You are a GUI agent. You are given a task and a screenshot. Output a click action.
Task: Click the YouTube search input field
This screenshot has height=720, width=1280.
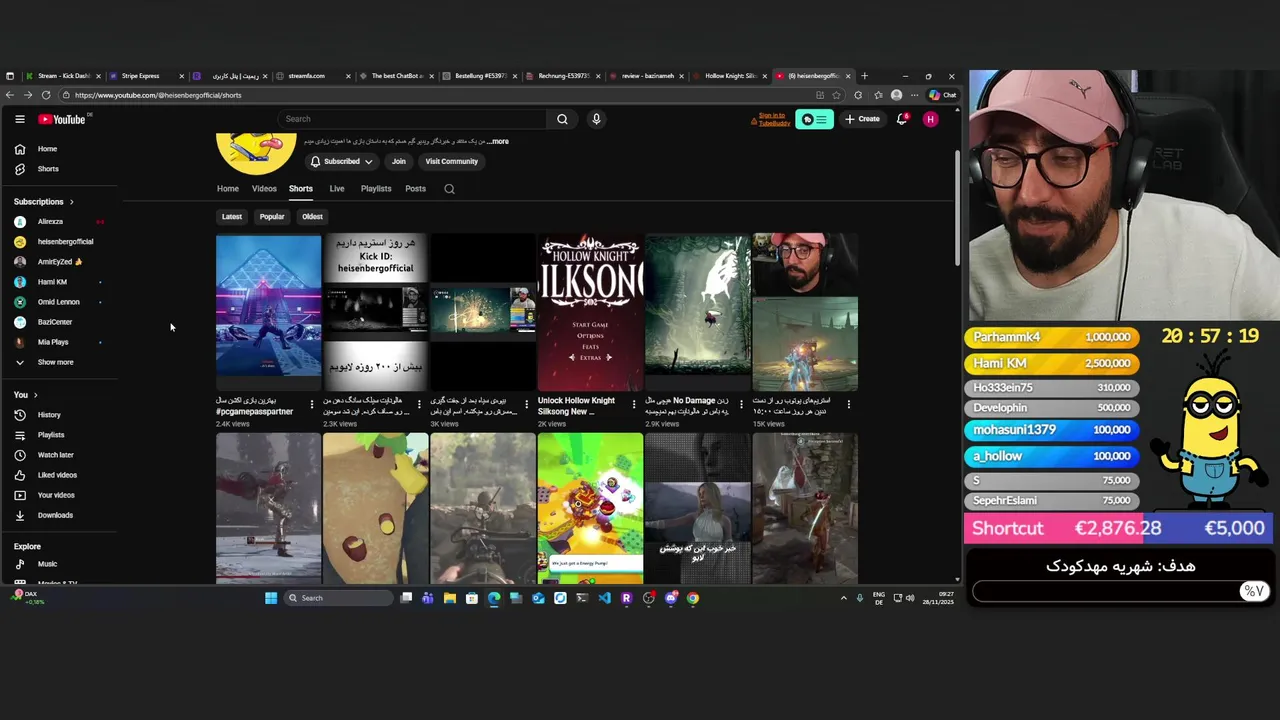tap(412, 119)
